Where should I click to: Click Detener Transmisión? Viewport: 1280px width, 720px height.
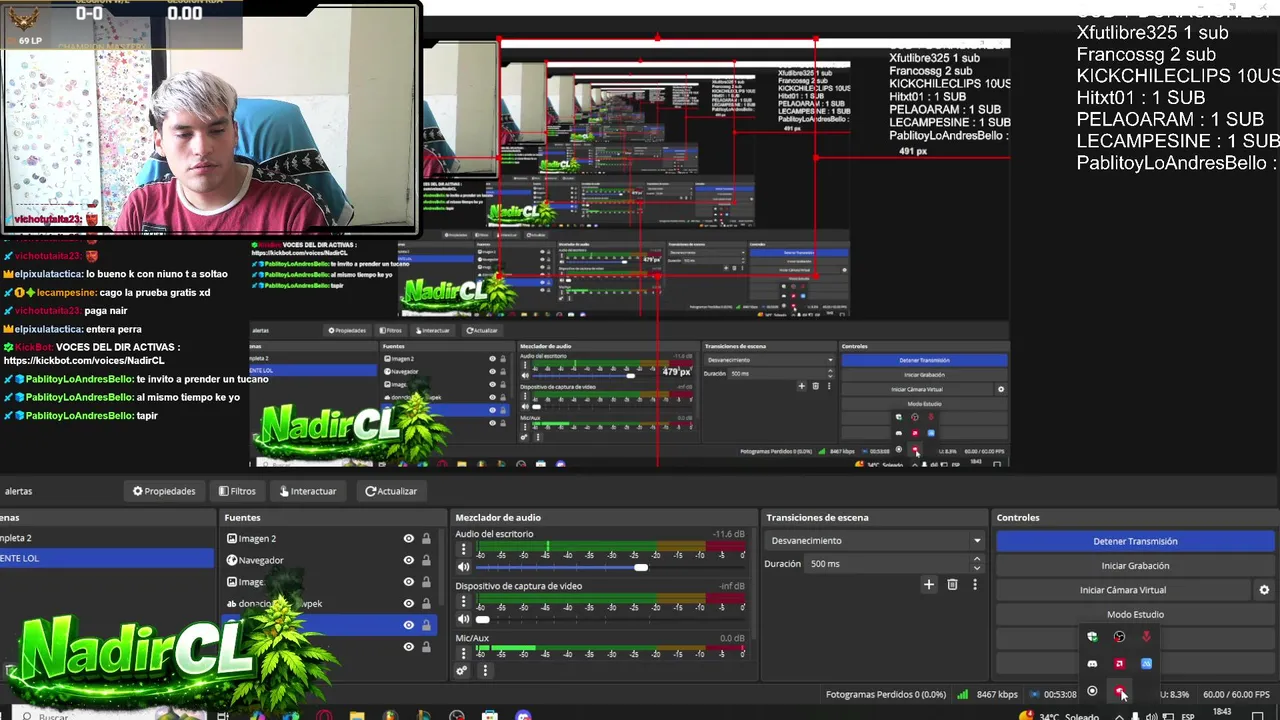(1135, 541)
